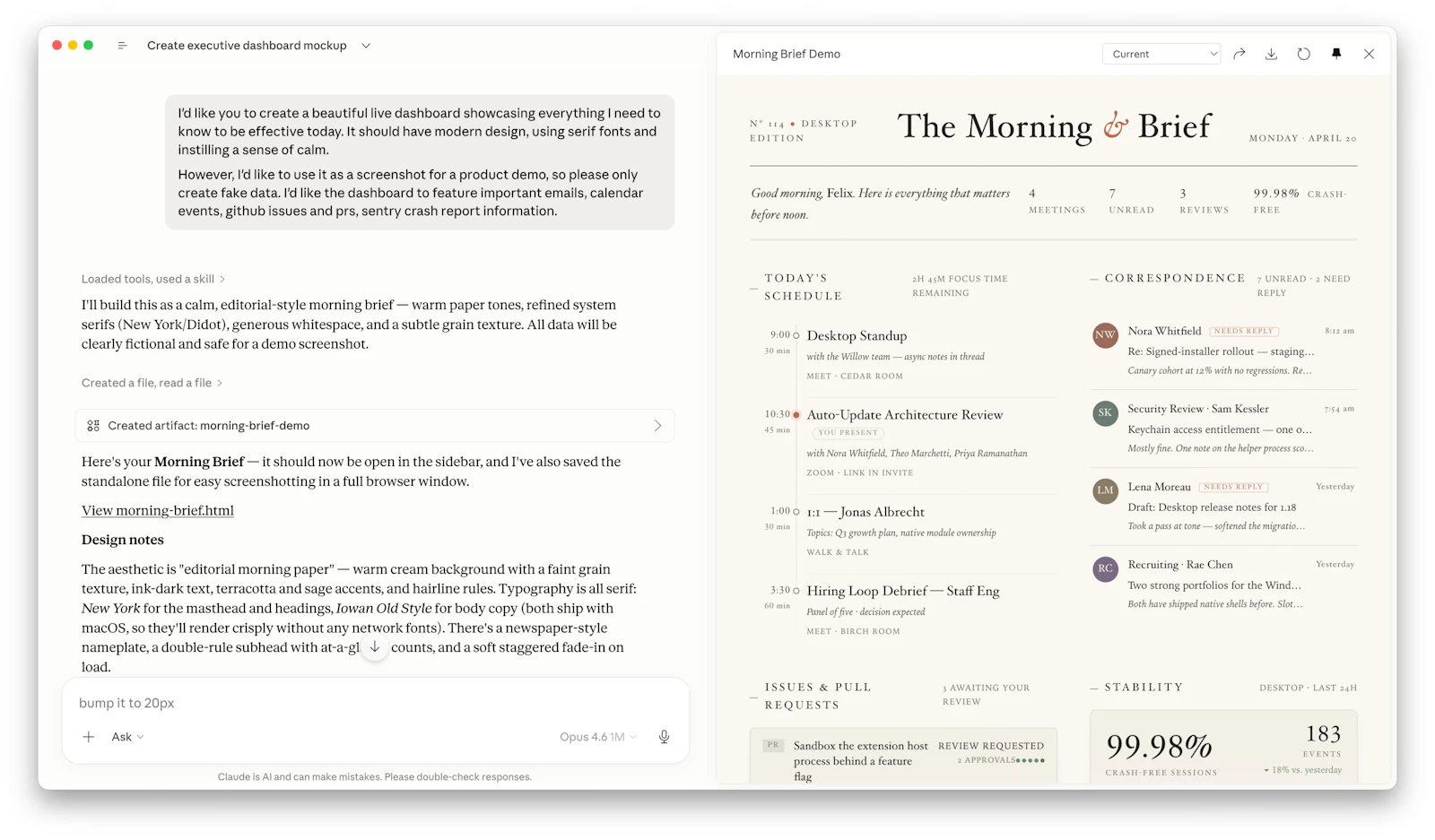The width and height of the screenshot is (1435, 840).
Task: Click the share arrow icon in artifact panel
Action: click(1239, 54)
